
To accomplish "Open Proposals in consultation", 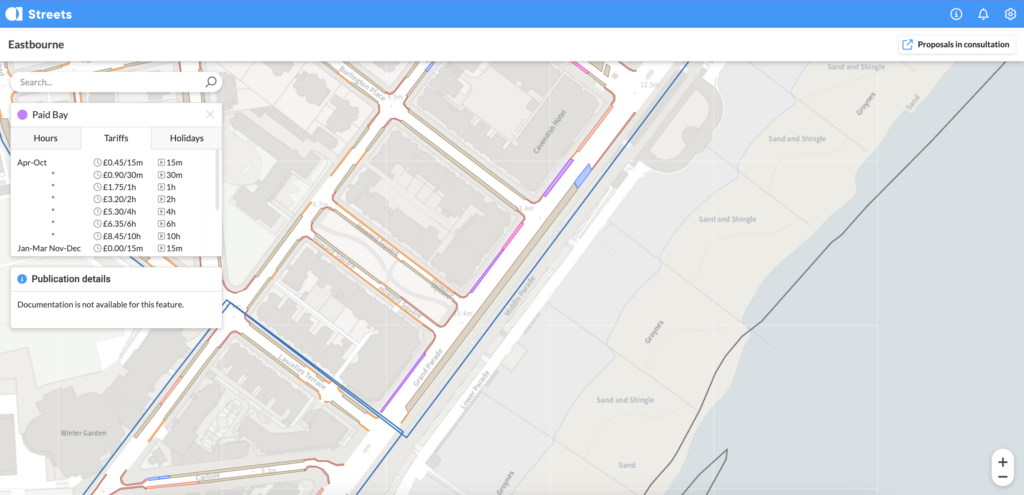I will tap(957, 44).
